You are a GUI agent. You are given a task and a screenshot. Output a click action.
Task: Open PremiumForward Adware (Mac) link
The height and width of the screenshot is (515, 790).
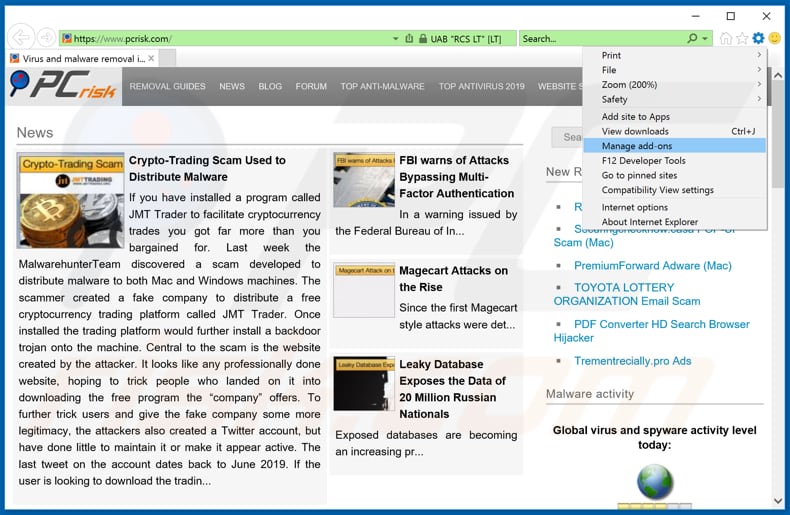(x=652, y=266)
